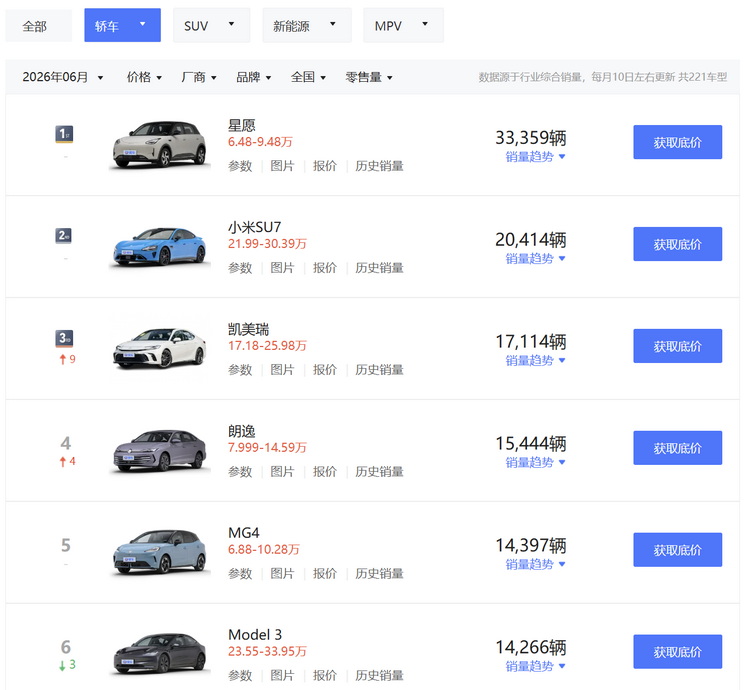This screenshot has height=690, width=750.
Task: Click the 21.99-30.39万 price text
Action: click(267, 243)
